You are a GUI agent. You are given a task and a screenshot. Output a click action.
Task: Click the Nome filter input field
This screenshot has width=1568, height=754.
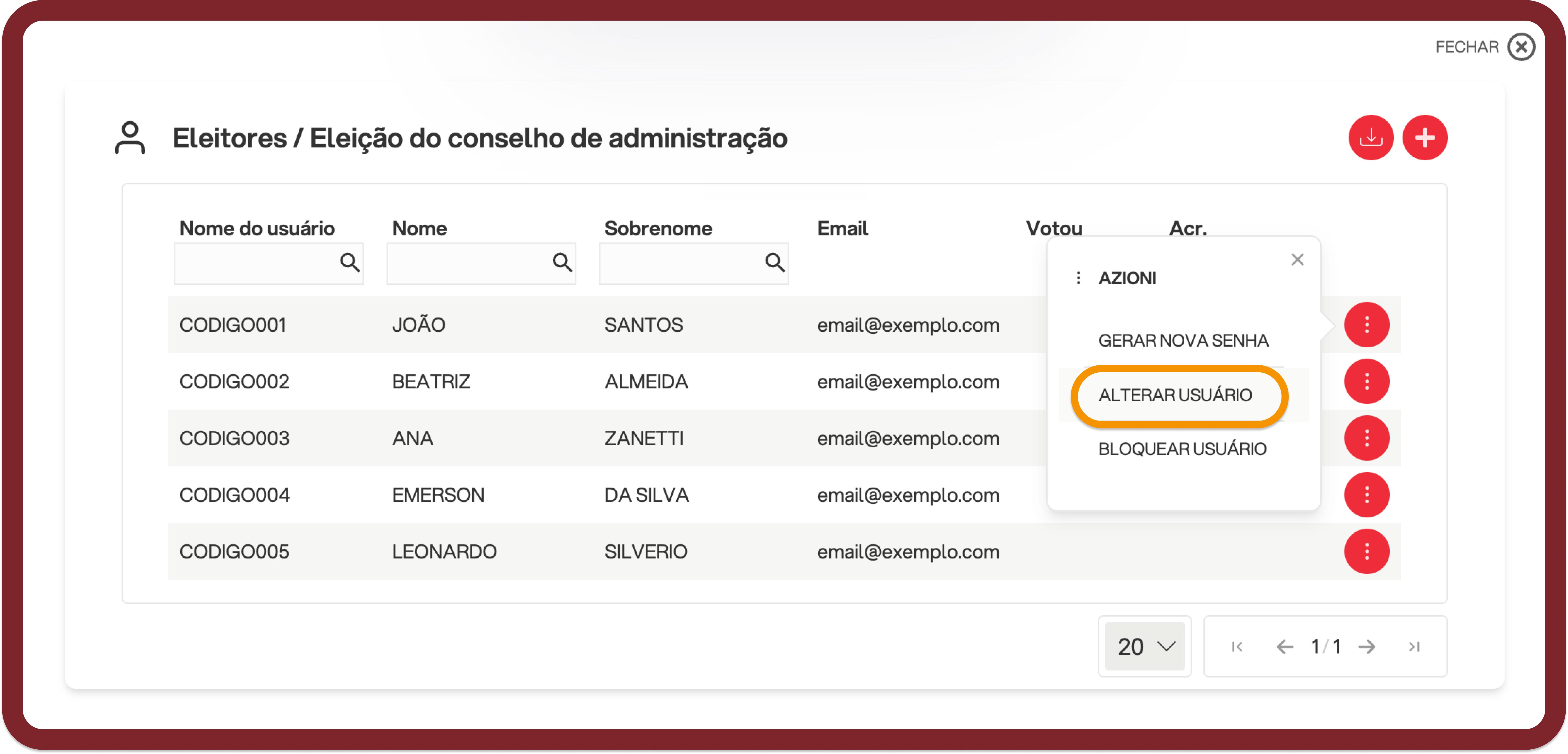tap(481, 263)
